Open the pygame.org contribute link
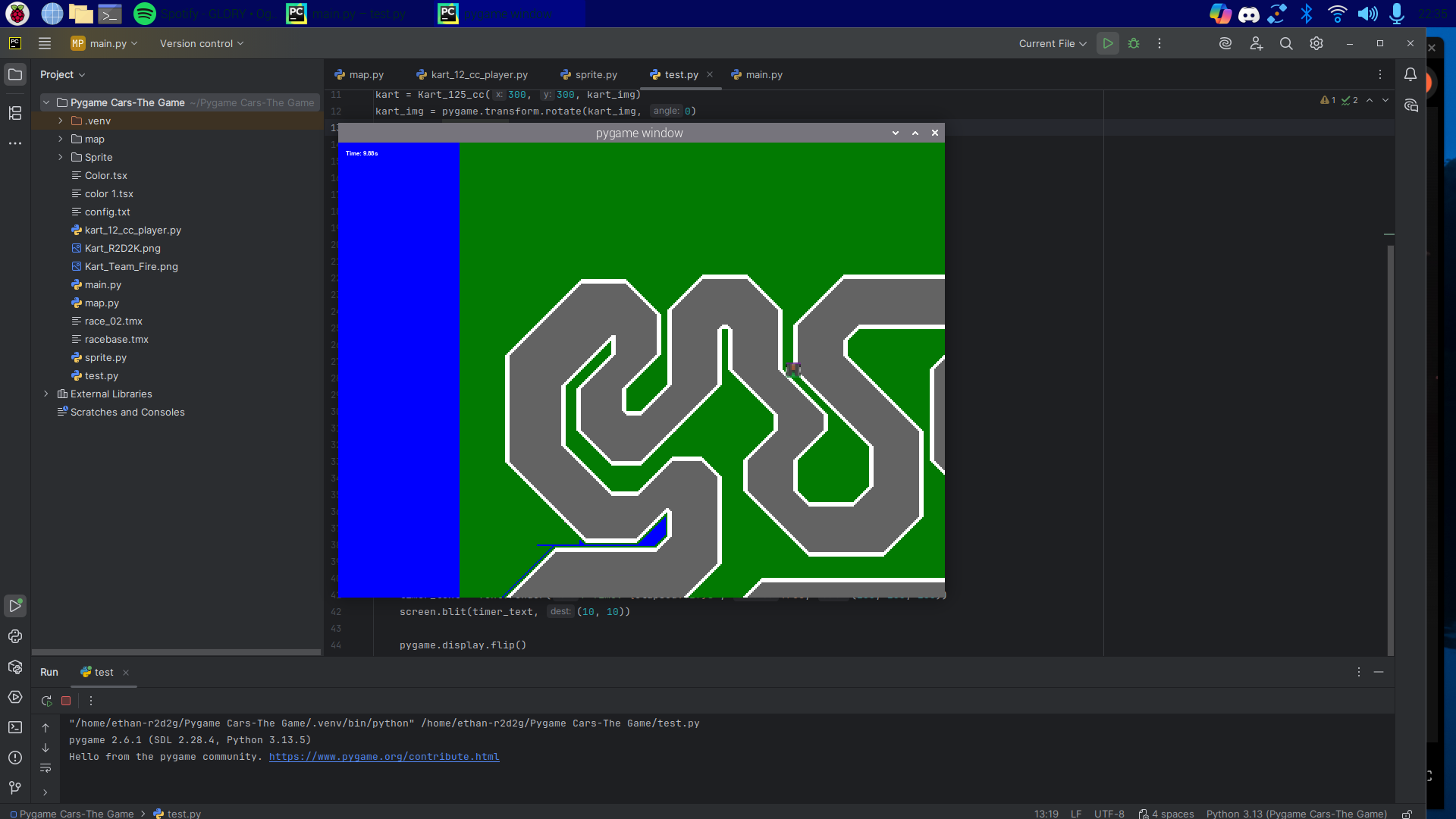Screen dimensions: 1456x819 tap(384, 757)
